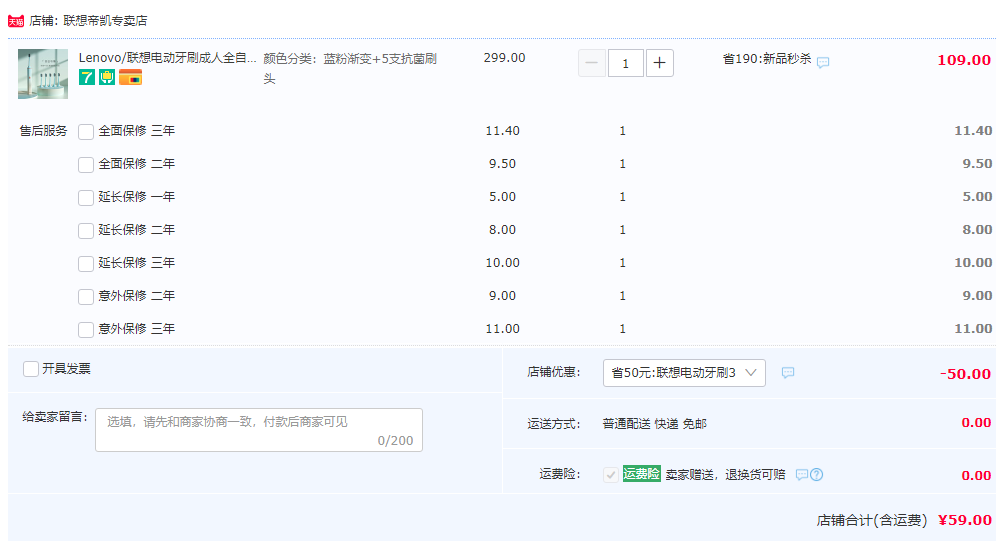This screenshot has height=541, width=996.
Task: Click the 运费险 shipping insurance checkbox
Action: click(x=610, y=474)
